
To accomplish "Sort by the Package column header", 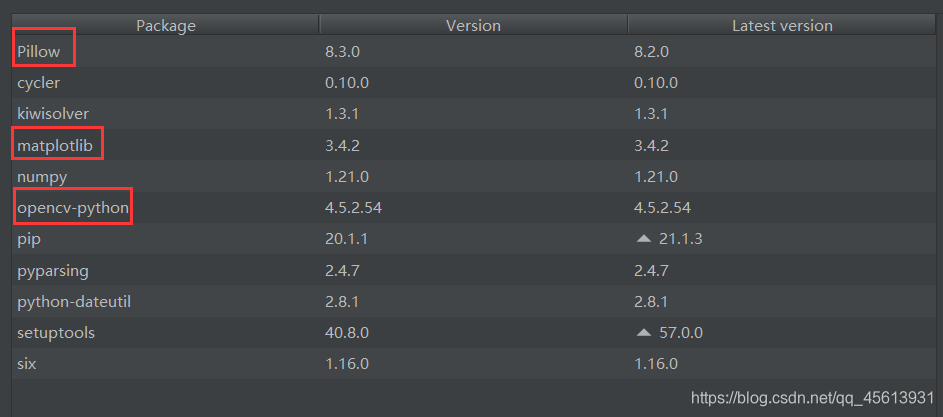I will (x=166, y=25).
